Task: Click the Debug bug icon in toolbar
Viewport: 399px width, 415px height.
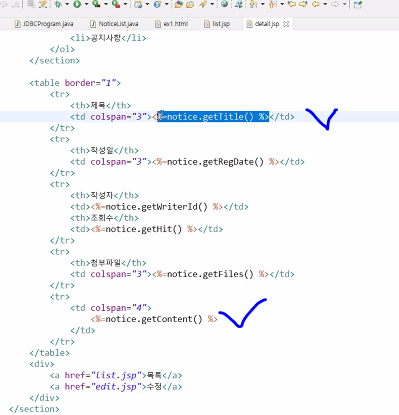Action: (x=58, y=4)
